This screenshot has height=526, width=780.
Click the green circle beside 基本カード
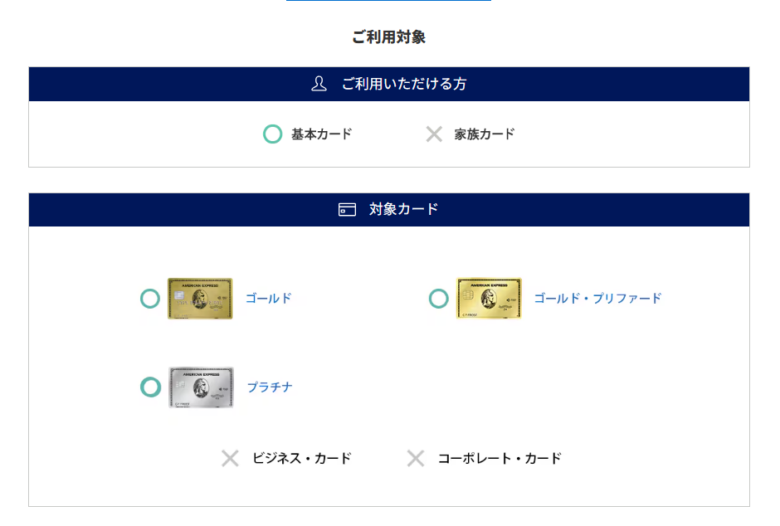[x=273, y=134]
